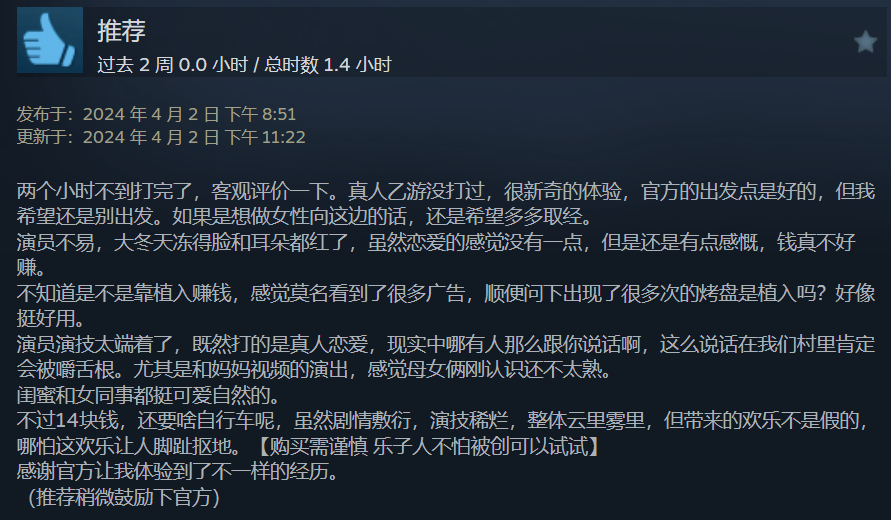
Task: Click the 过去 2 周 0.0 小时 text
Action: click(173, 65)
